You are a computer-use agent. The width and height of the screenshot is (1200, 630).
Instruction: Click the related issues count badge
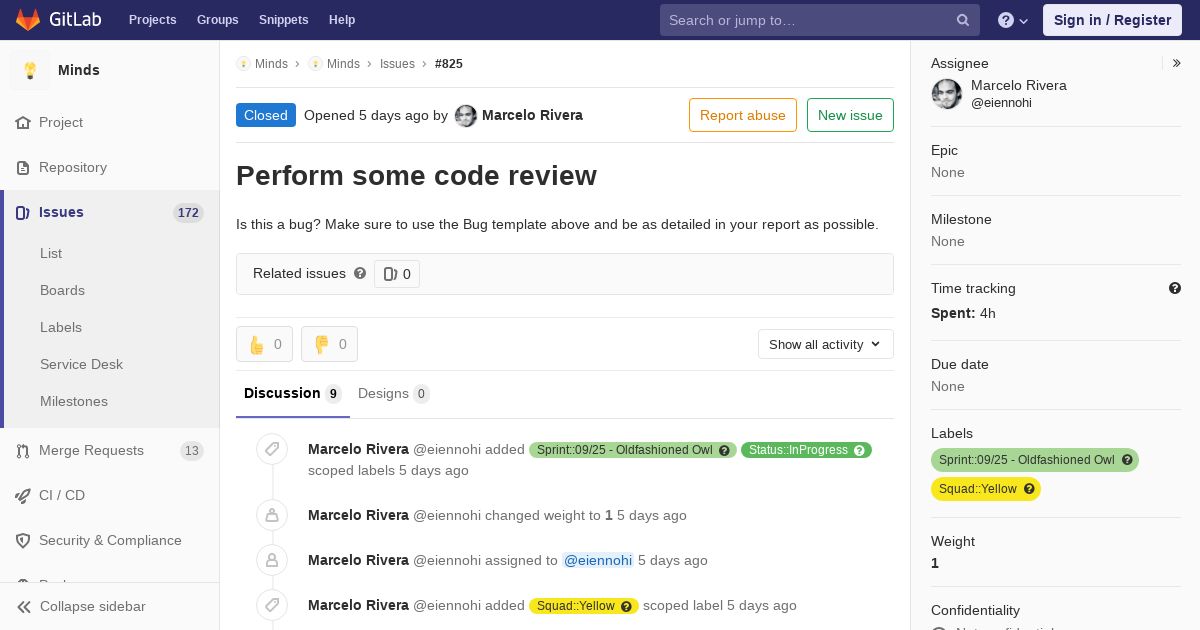397,274
